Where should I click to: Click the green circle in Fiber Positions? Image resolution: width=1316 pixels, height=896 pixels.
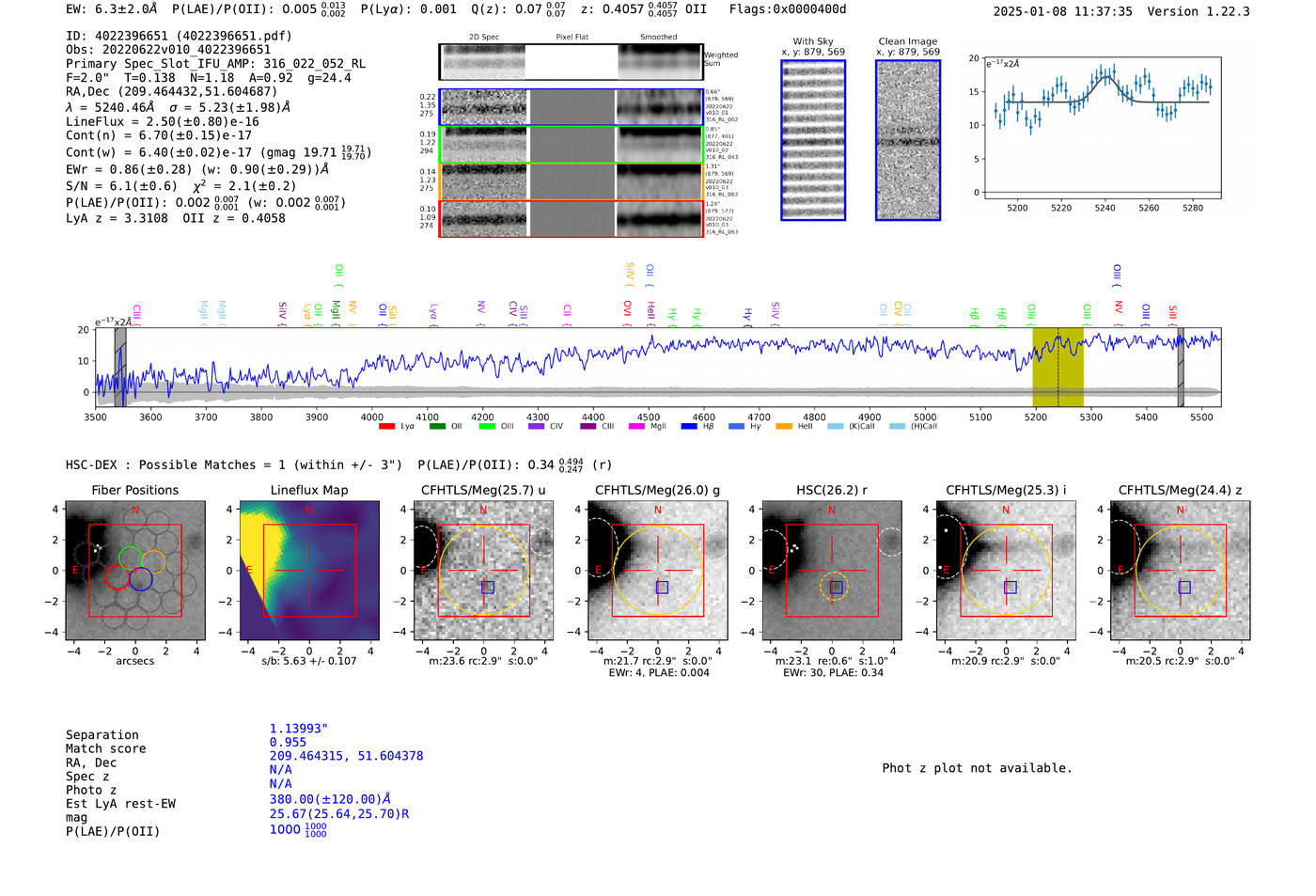[131, 558]
